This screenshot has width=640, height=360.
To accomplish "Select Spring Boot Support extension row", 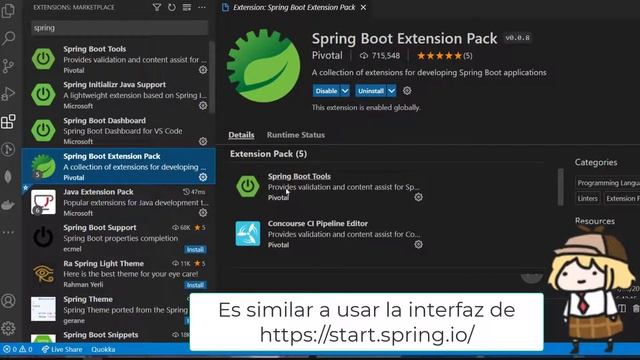I will pos(118,238).
